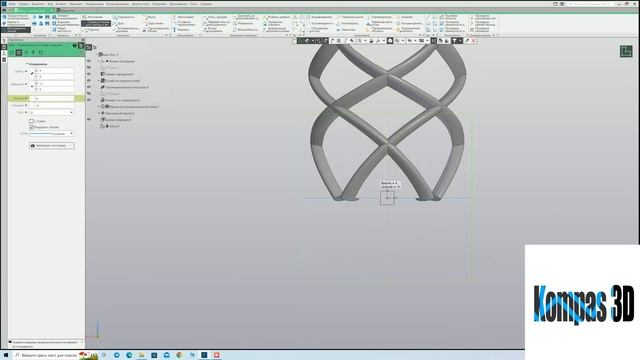Select the Каркас и поверхности toolset

16,23
